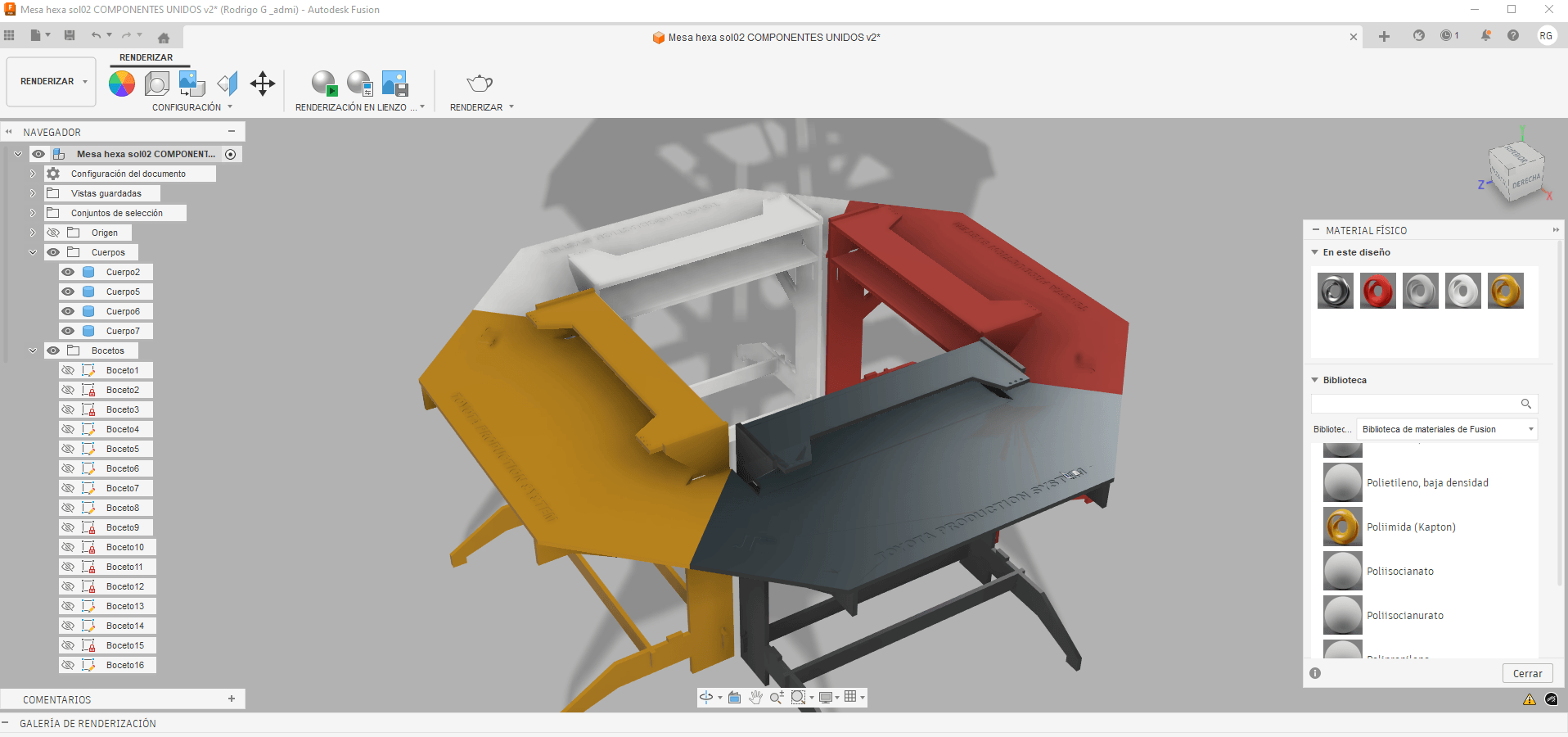Collapse the Bocetos tree node

(x=33, y=350)
